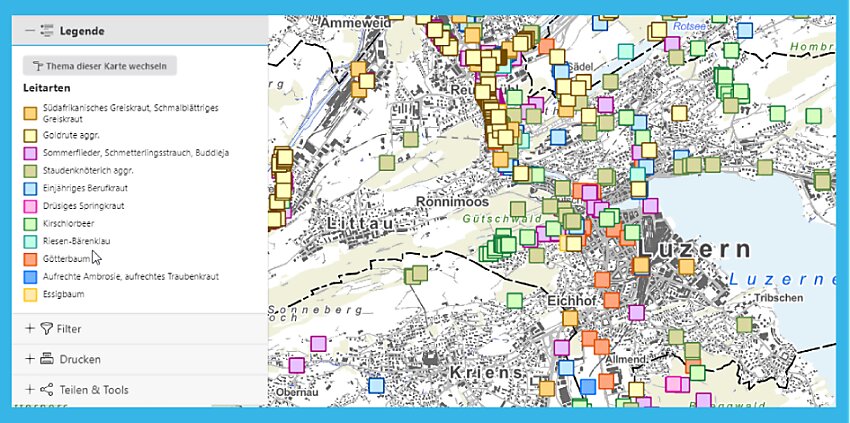
Task: Click the Götterbaum legend swatch
Action: tap(30, 259)
